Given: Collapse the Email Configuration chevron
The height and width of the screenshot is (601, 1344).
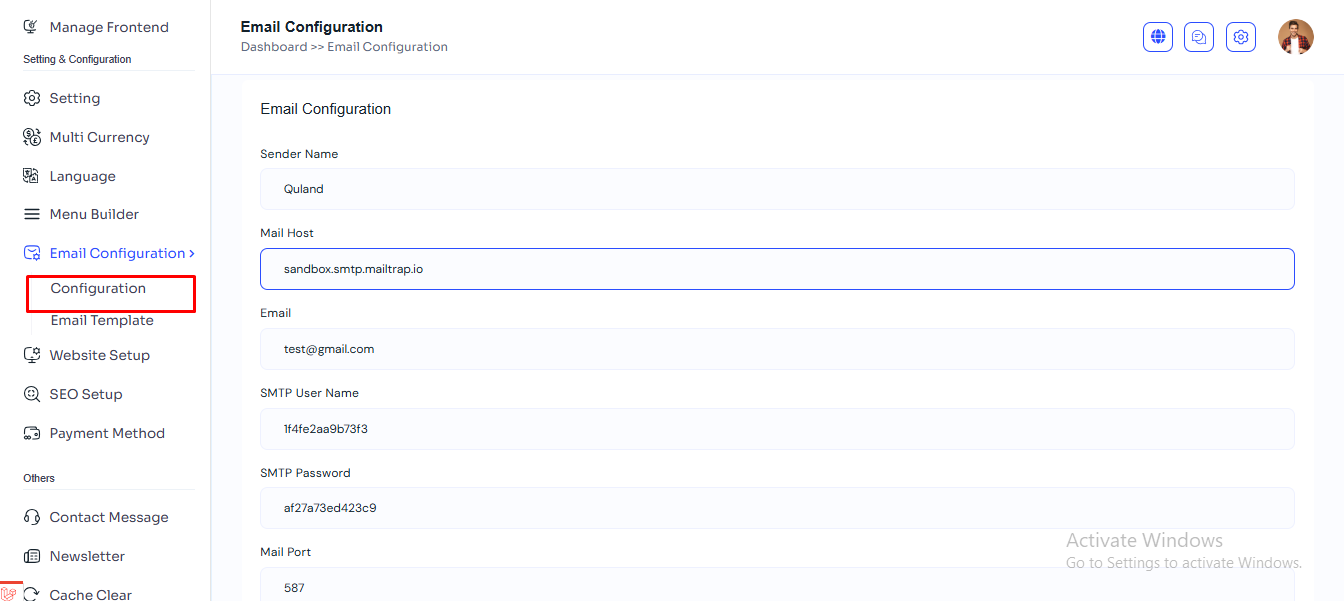Looking at the screenshot, I should pos(191,253).
